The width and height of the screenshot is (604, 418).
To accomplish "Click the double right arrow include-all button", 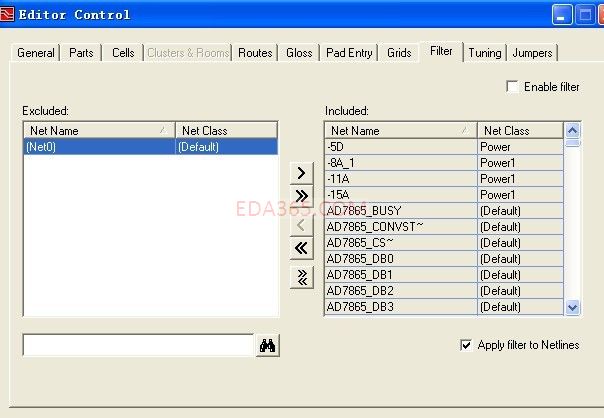I will 302,196.
